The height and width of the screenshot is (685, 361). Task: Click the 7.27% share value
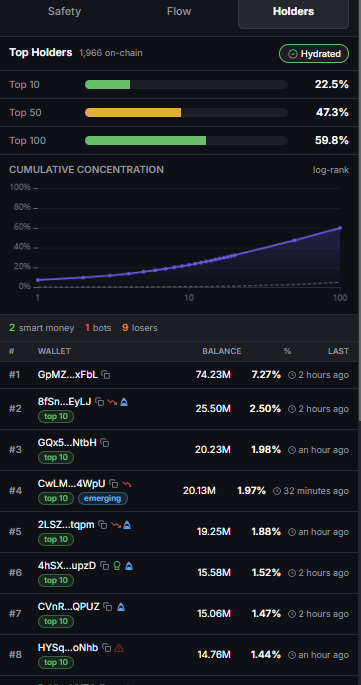coord(266,375)
